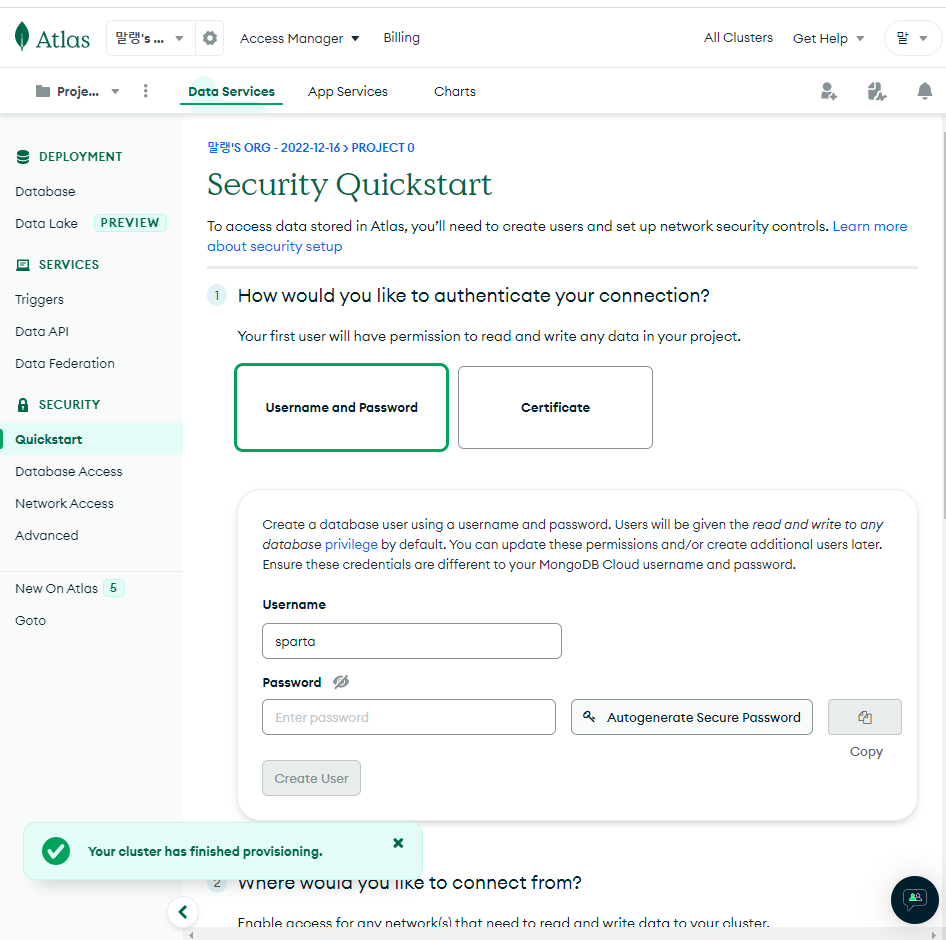Focus the Enter password field

point(408,717)
